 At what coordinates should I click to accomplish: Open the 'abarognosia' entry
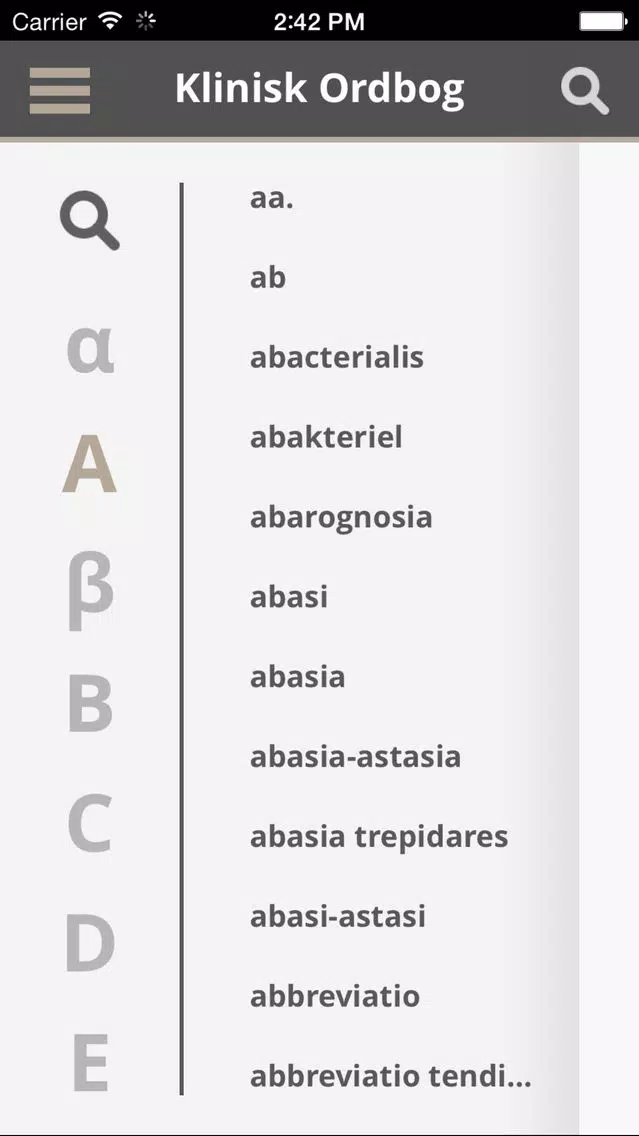[341, 517]
